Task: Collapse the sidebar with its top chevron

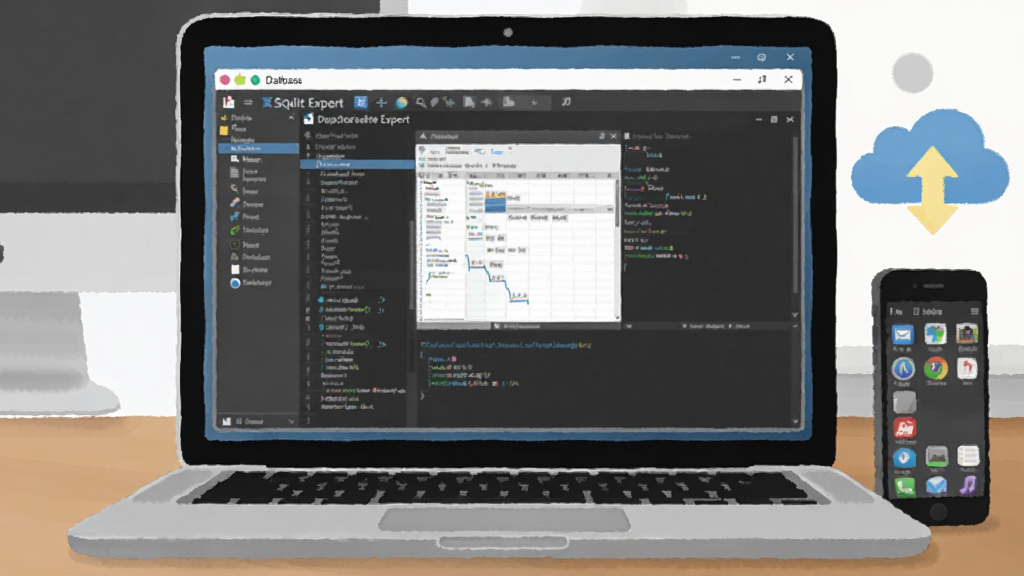Action: tap(291, 118)
